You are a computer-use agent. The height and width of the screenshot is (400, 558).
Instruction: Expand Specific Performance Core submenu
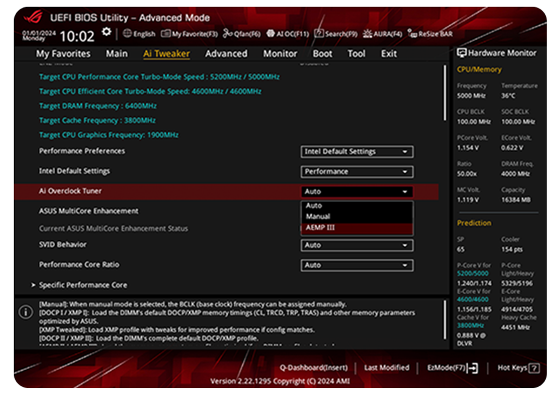click(83, 285)
